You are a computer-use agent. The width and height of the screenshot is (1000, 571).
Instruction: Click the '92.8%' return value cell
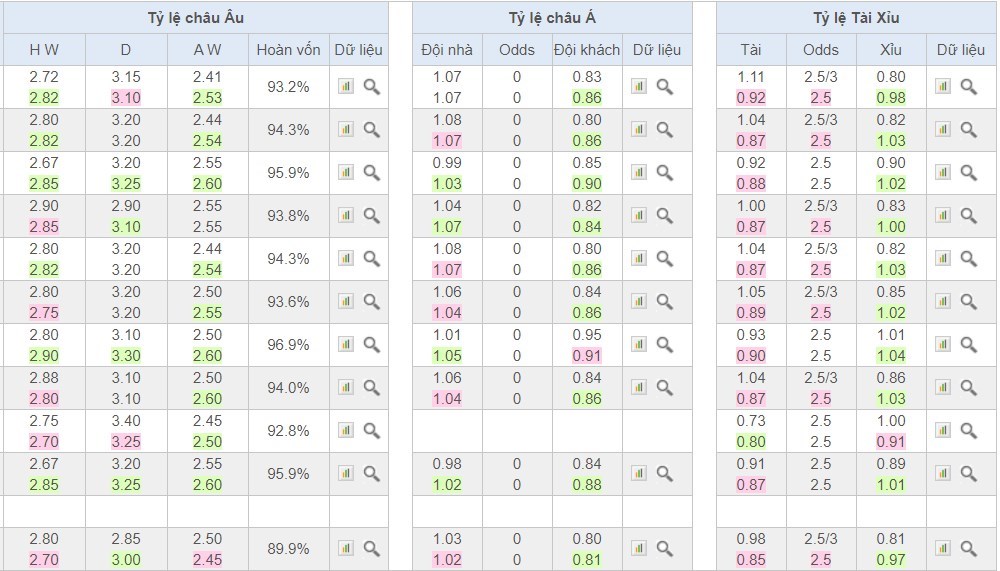pos(288,431)
